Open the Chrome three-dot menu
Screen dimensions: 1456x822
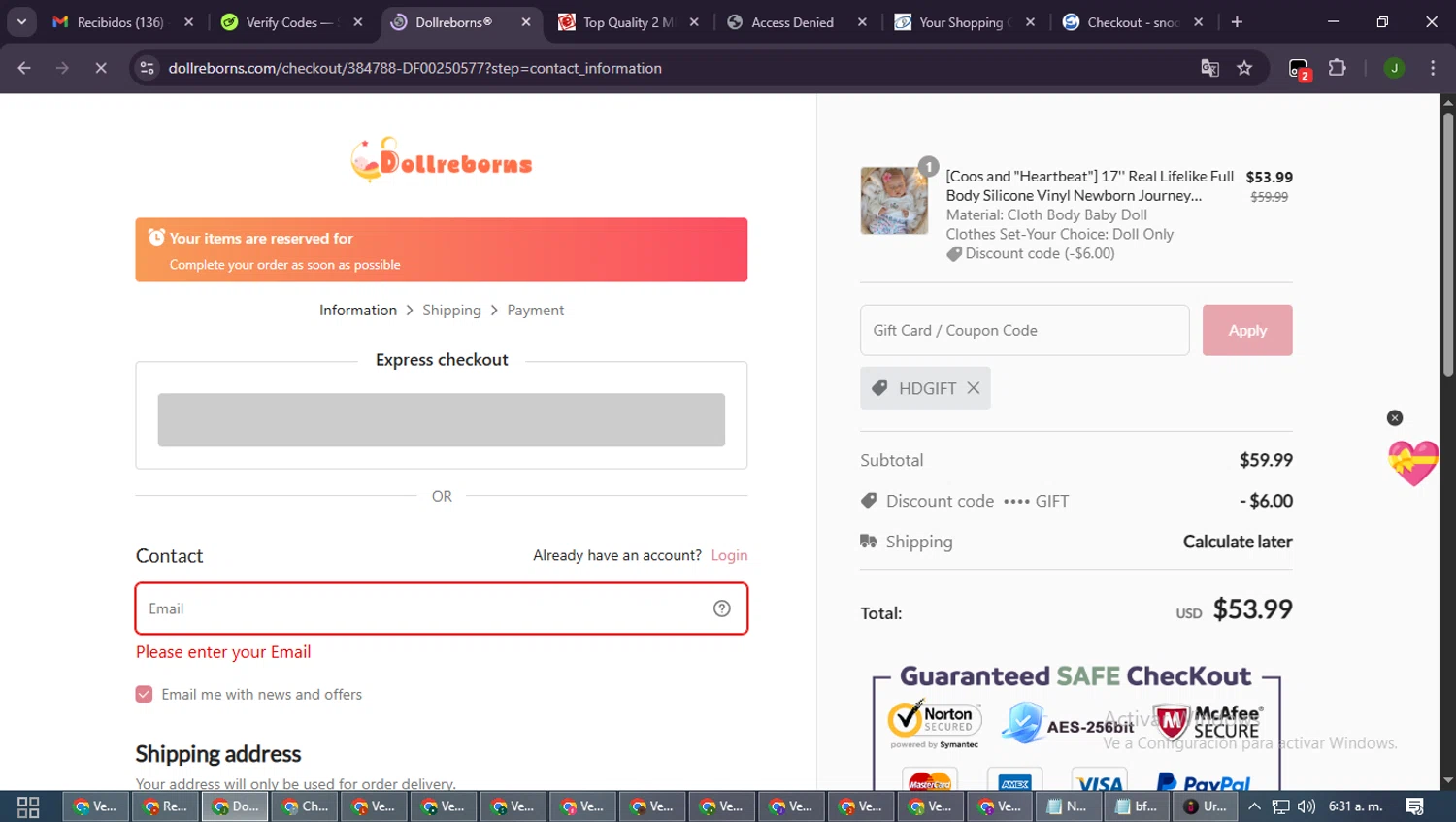coord(1433,68)
